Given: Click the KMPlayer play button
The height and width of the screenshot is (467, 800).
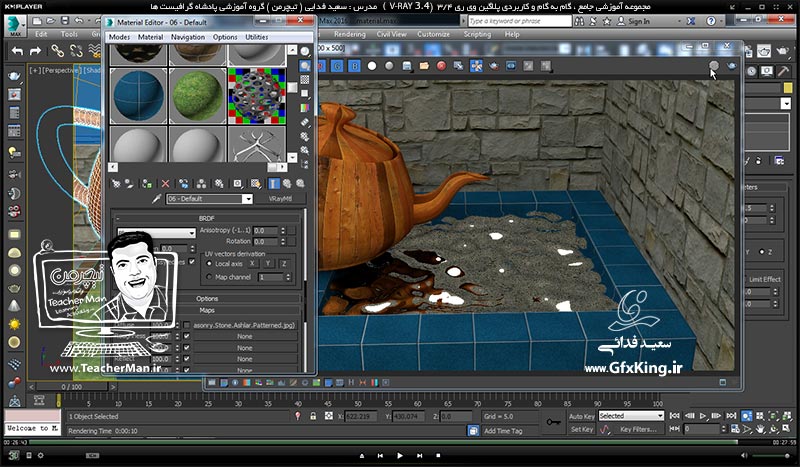Looking at the screenshot, I should (399, 455).
